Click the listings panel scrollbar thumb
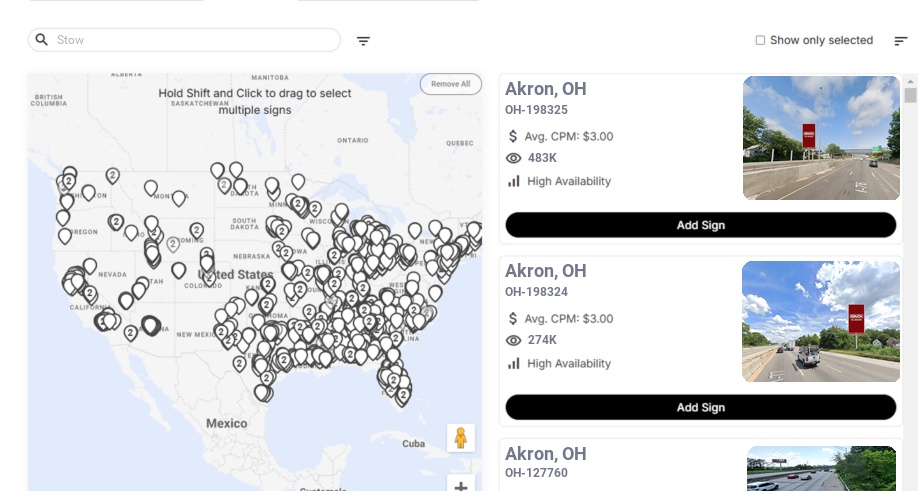920x491 pixels. (x=910, y=95)
